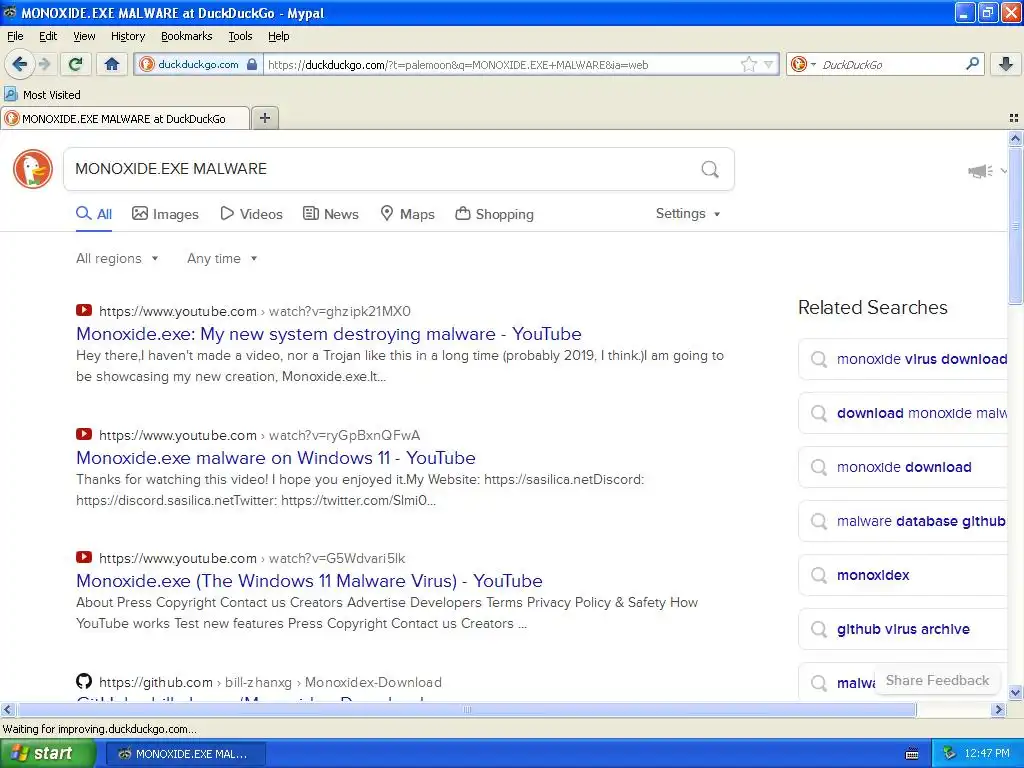Click the vertical scrollbar down arrow
This screenshot has width=1024, height=768.
coord(1015,692)
